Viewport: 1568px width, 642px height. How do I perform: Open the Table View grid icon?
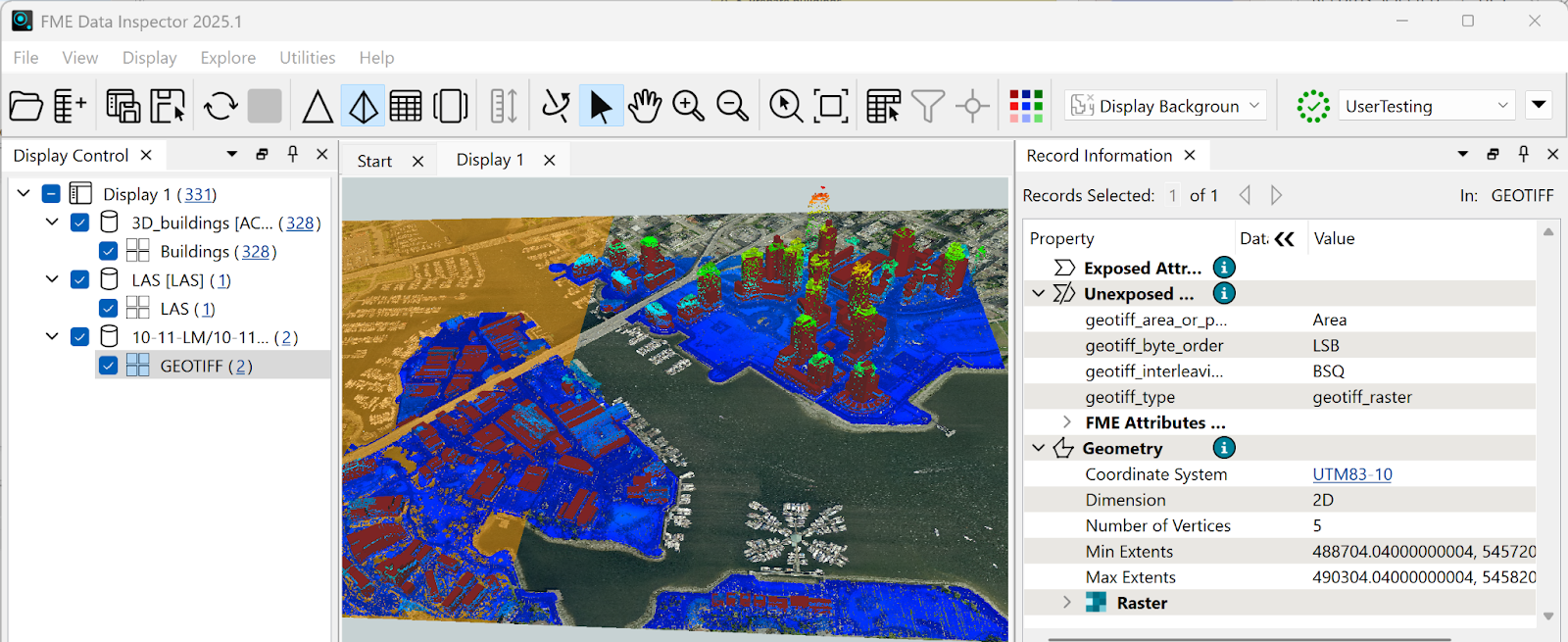click(406, 106)
